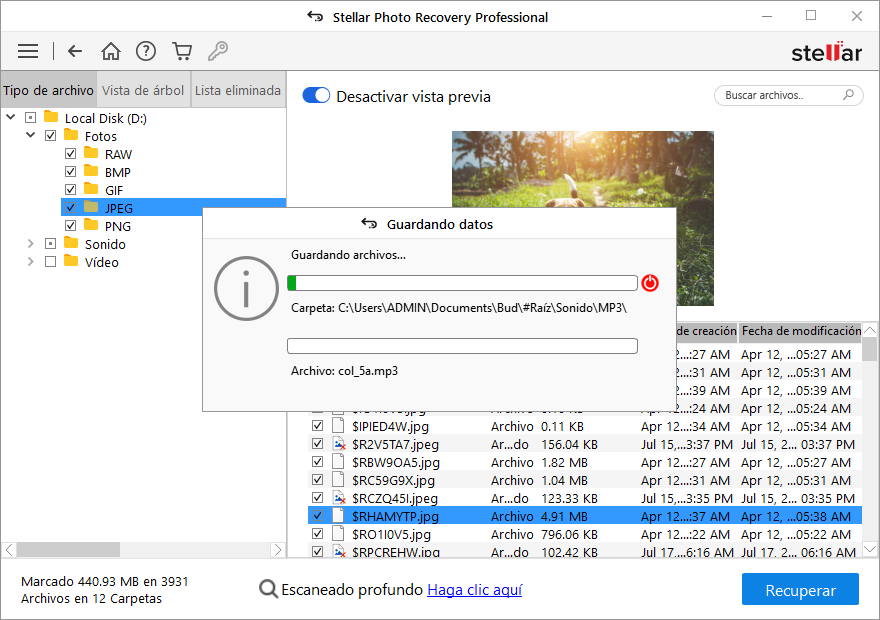This screenshot has height=620, width=880.
Task: Go to the home icon
Action: point(111,51)
